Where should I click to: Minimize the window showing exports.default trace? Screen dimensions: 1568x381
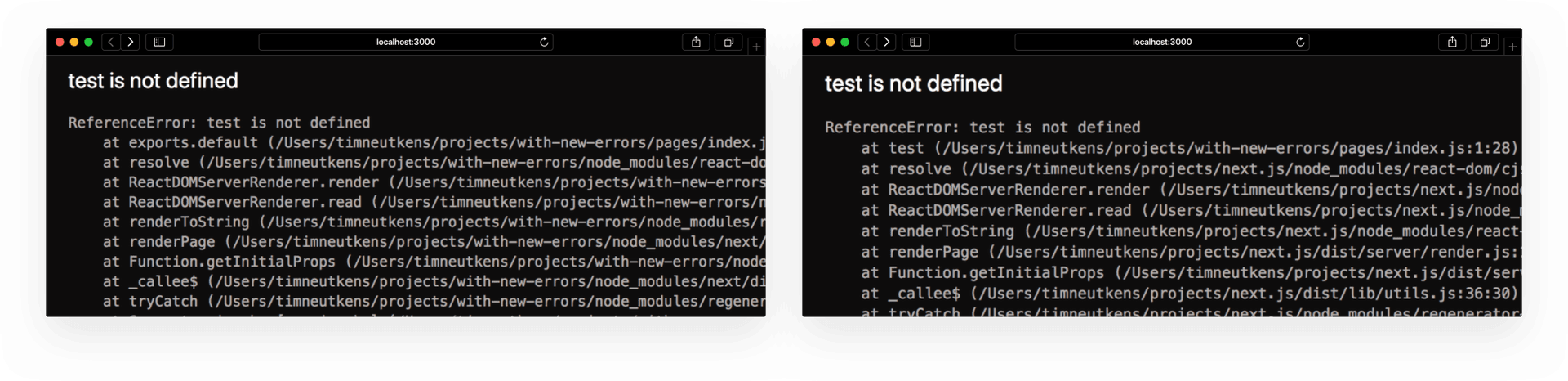[x=74, y=42]
